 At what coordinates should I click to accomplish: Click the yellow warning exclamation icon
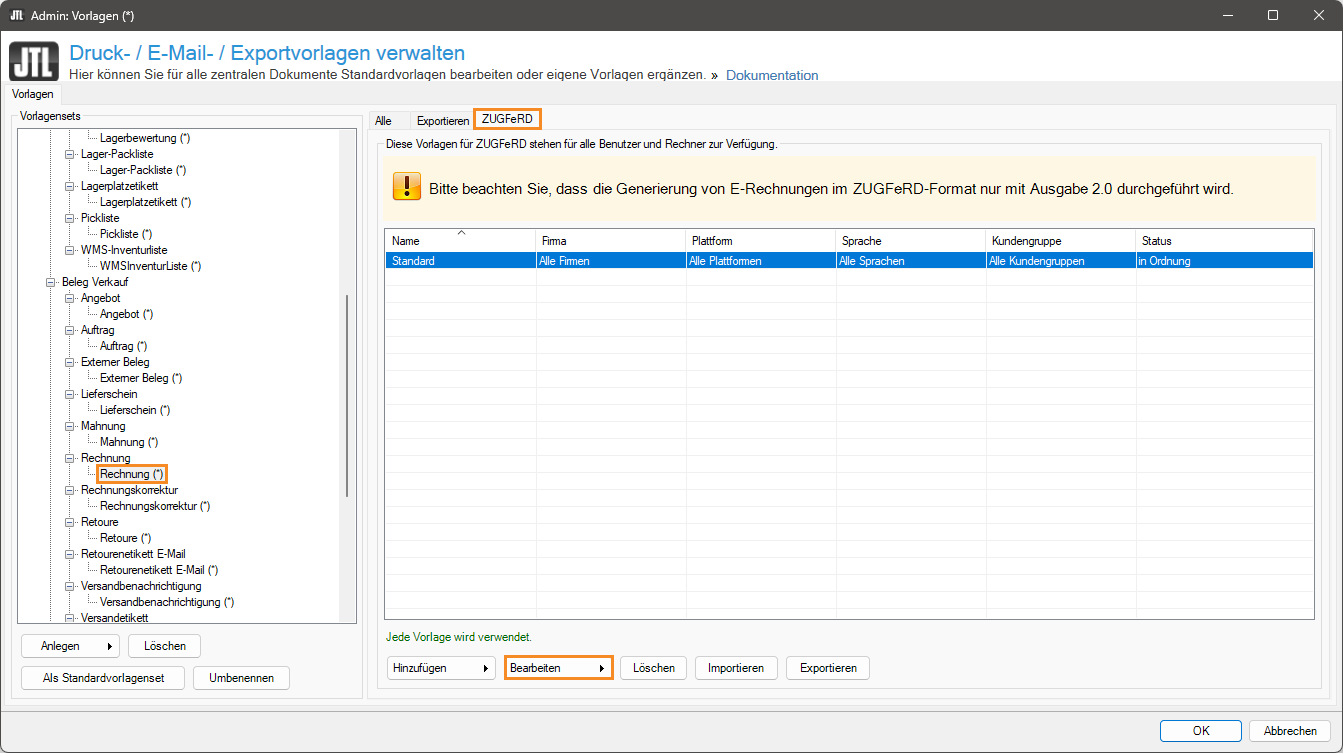[x=407, y=187]
